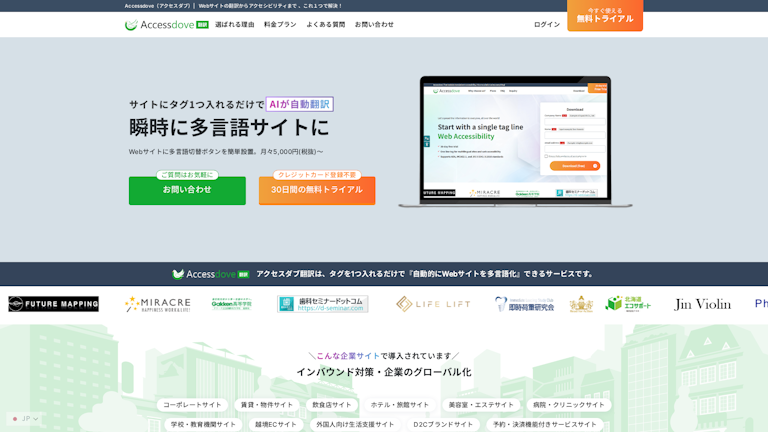Click the FUTURE MAPPING logo

pos(53,304)
